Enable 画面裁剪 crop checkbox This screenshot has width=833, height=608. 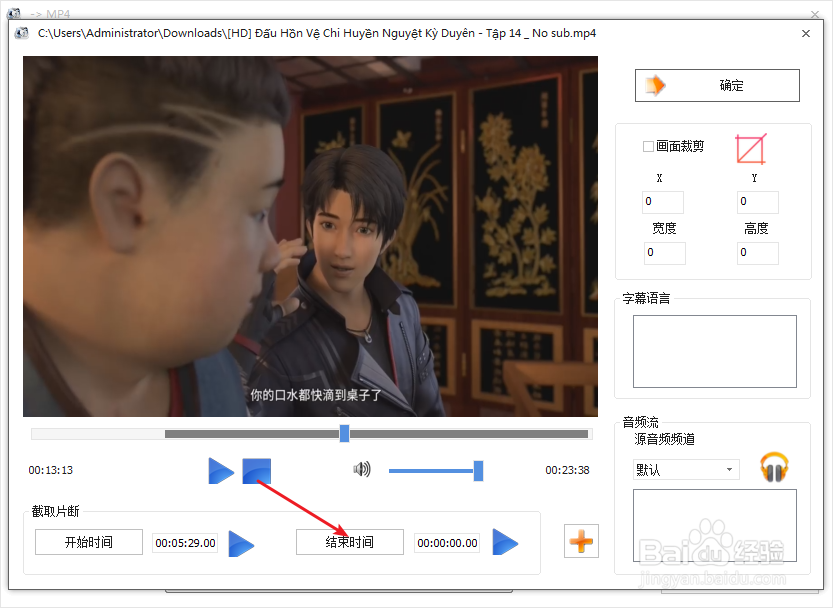click(648, 146)
